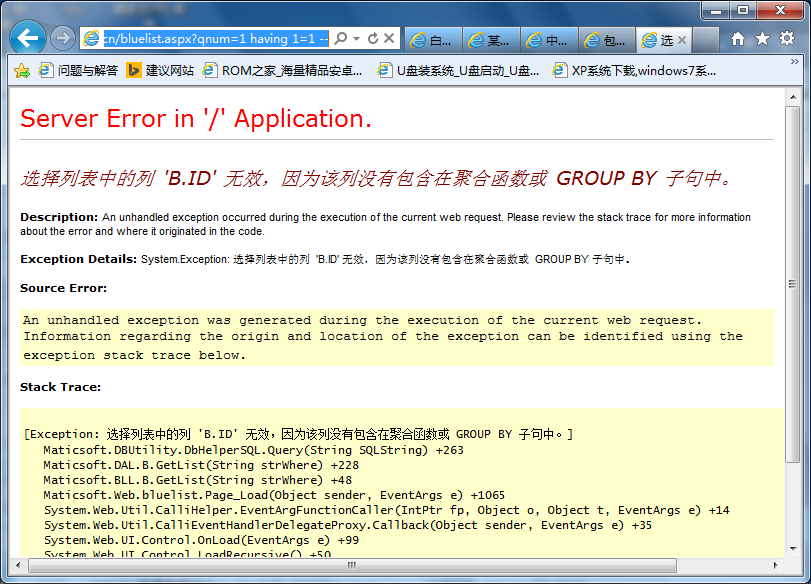Click horizontal scrollbar left arrow
811x584 pixels.
coord(18,565)
